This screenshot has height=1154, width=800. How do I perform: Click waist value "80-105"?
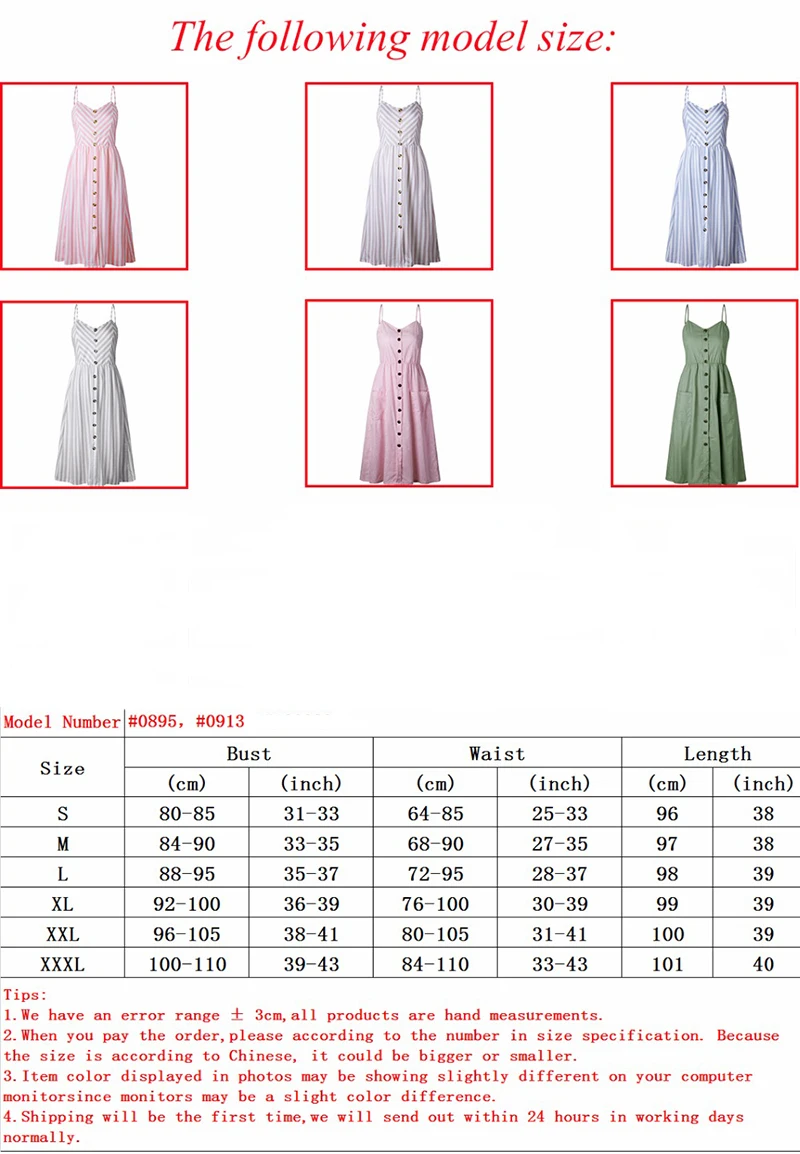(x=436, y=935)
